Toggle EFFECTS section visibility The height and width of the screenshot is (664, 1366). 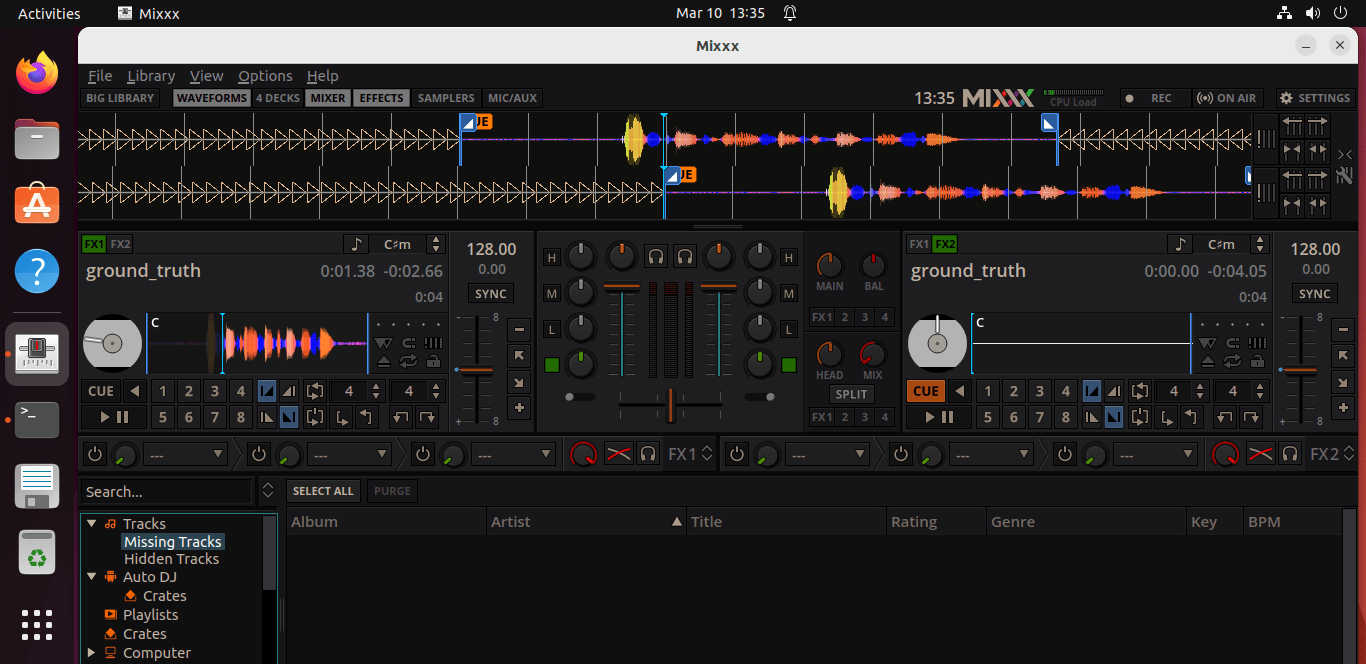(382, 98)
